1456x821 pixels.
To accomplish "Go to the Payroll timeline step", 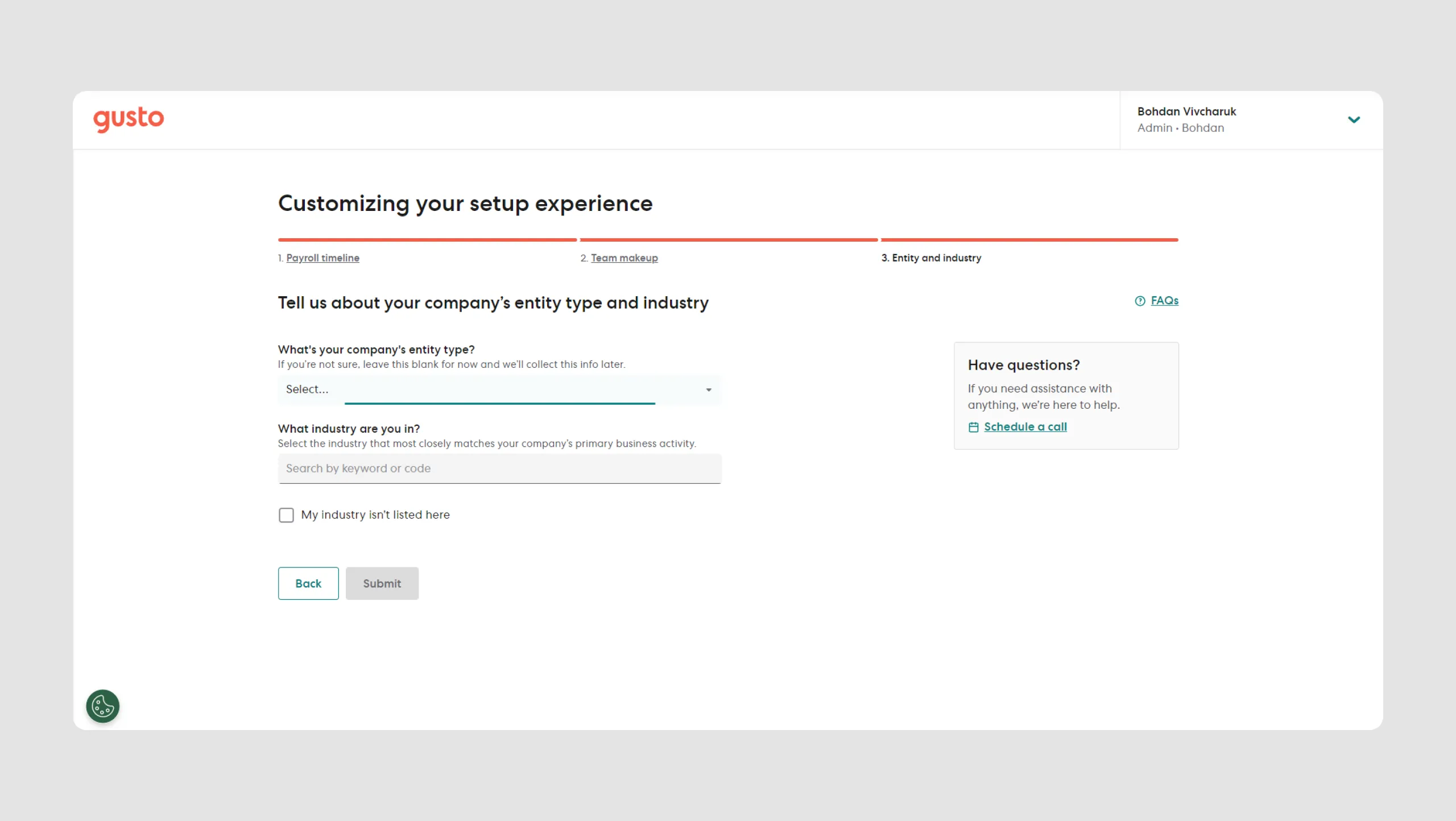I will click(x=322, y=258).
